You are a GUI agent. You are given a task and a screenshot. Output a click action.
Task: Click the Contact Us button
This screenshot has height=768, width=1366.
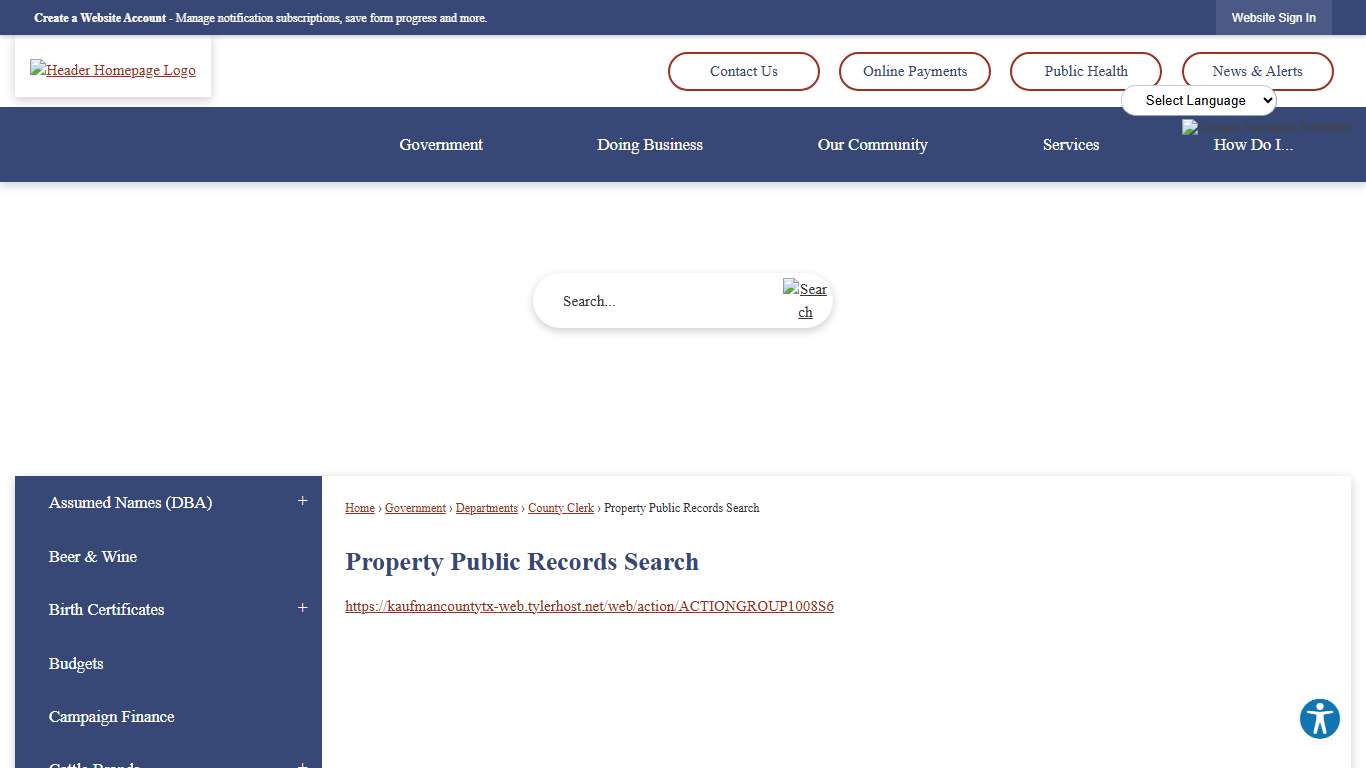[743, 71]
